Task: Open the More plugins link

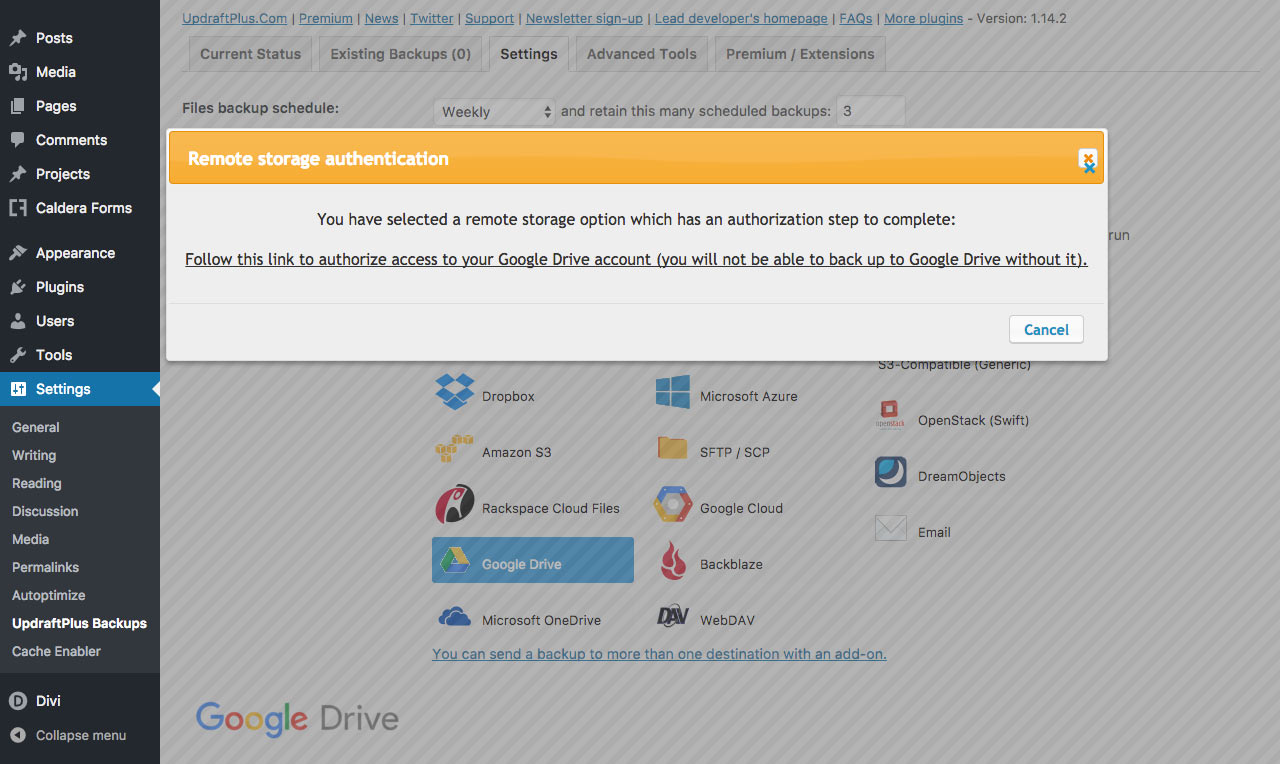Action: tap(924, 18)
